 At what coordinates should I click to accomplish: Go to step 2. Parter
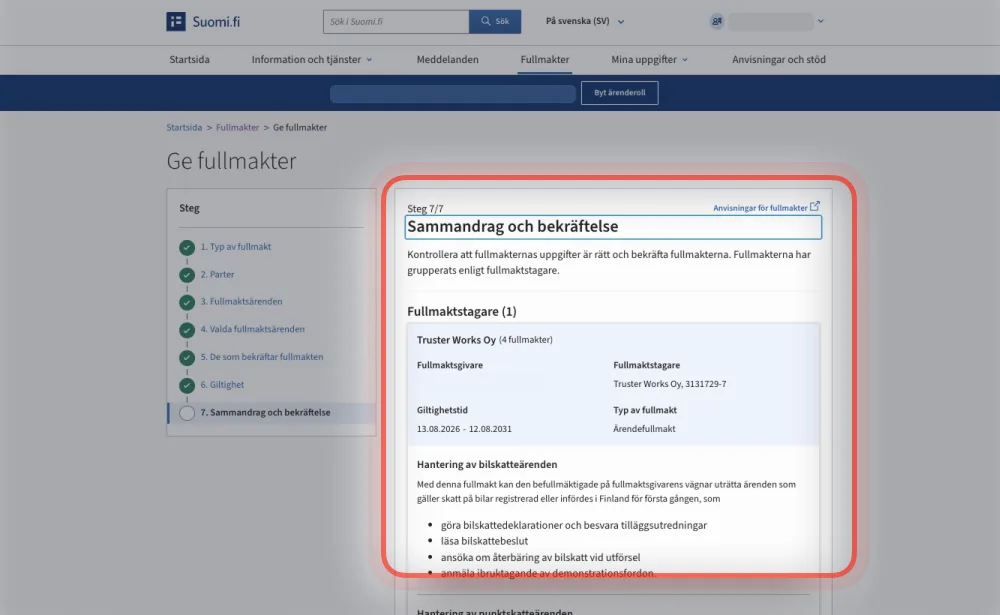217,274
